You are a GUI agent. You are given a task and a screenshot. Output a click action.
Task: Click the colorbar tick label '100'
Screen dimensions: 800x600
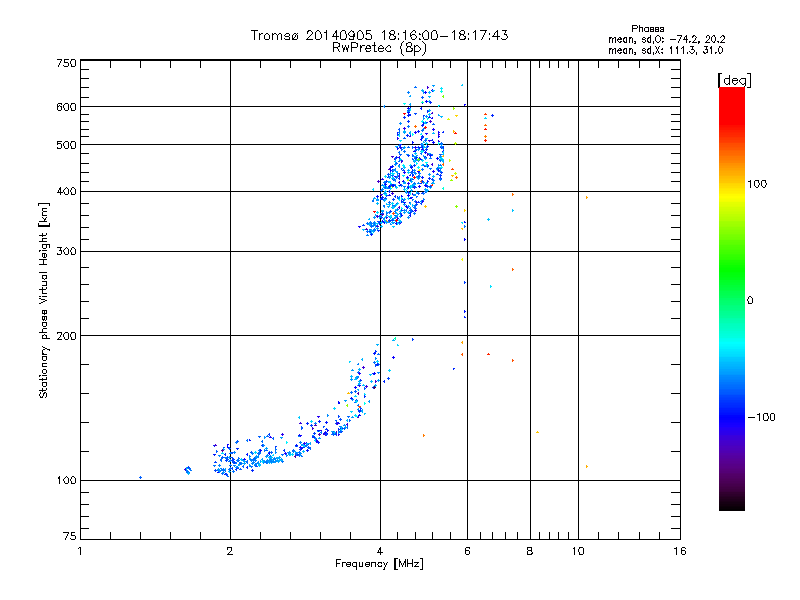tap(757, 184)
